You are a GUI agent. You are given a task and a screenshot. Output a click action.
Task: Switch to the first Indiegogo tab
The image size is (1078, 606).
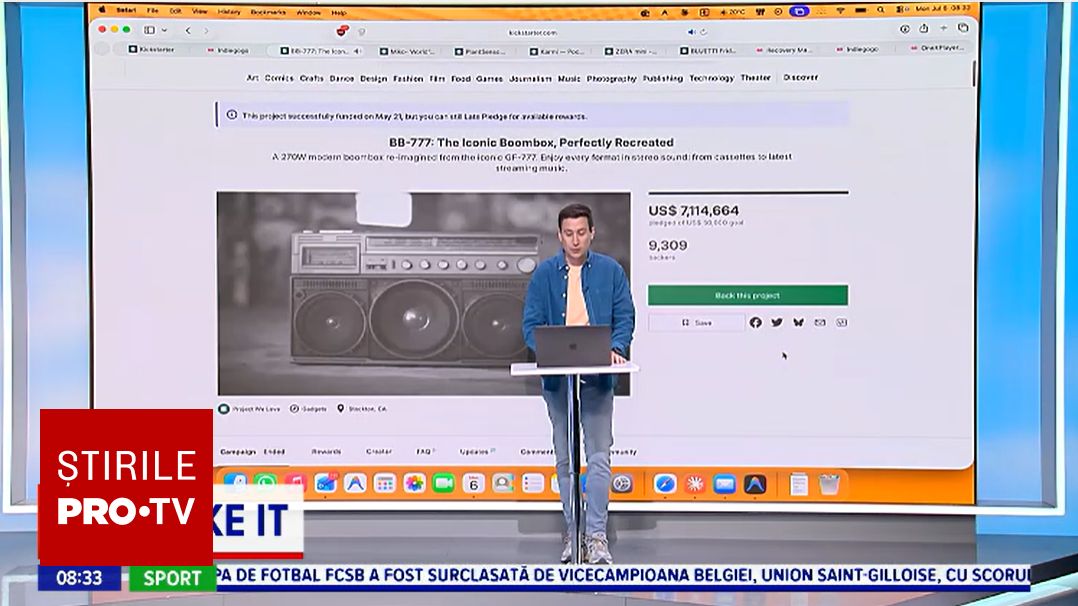[x=228, y=50]
